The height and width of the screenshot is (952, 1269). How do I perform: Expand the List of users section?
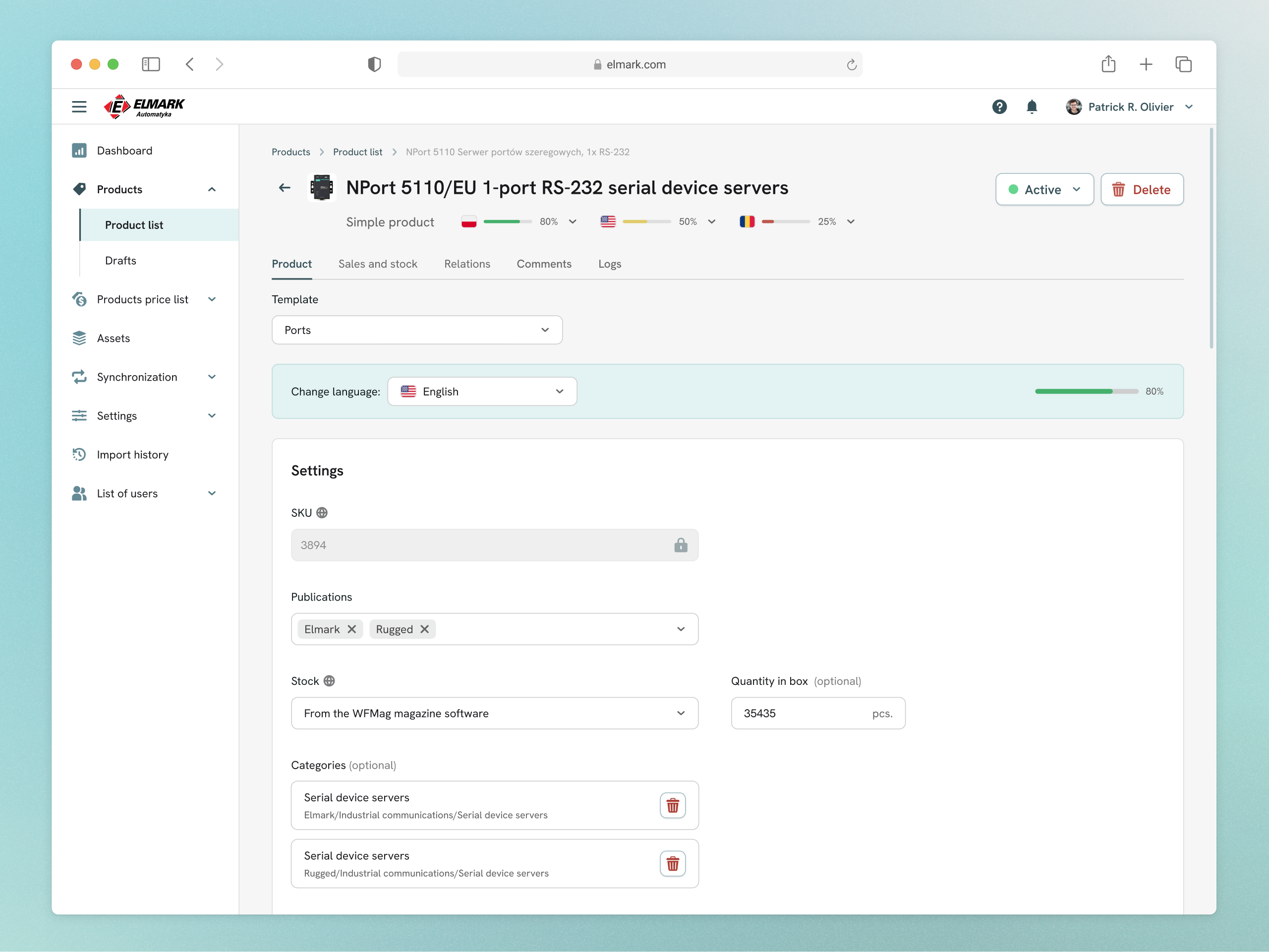click(212, 493)
